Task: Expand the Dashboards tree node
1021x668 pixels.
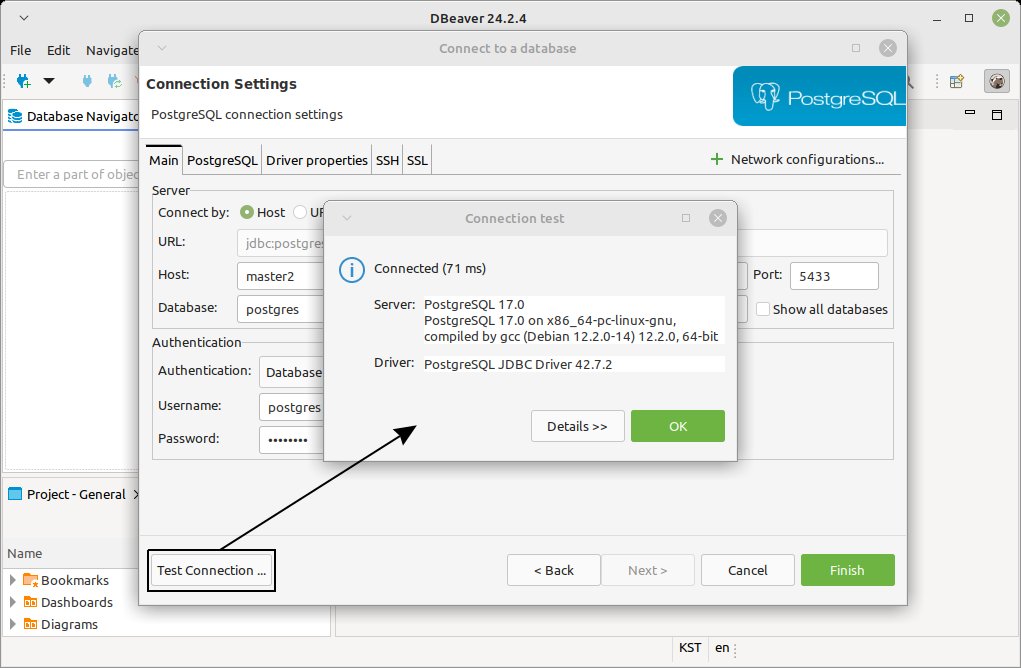Action: pos(13,602)
